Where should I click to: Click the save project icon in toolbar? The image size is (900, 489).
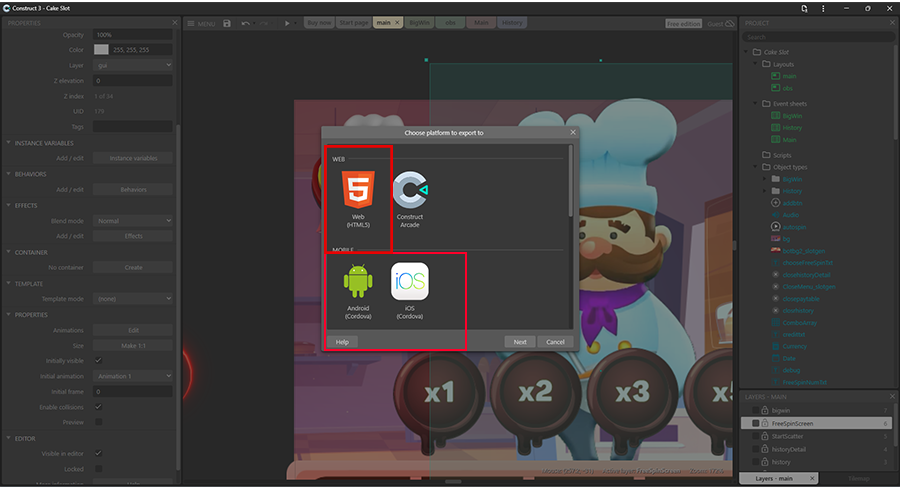click(227, 23)
